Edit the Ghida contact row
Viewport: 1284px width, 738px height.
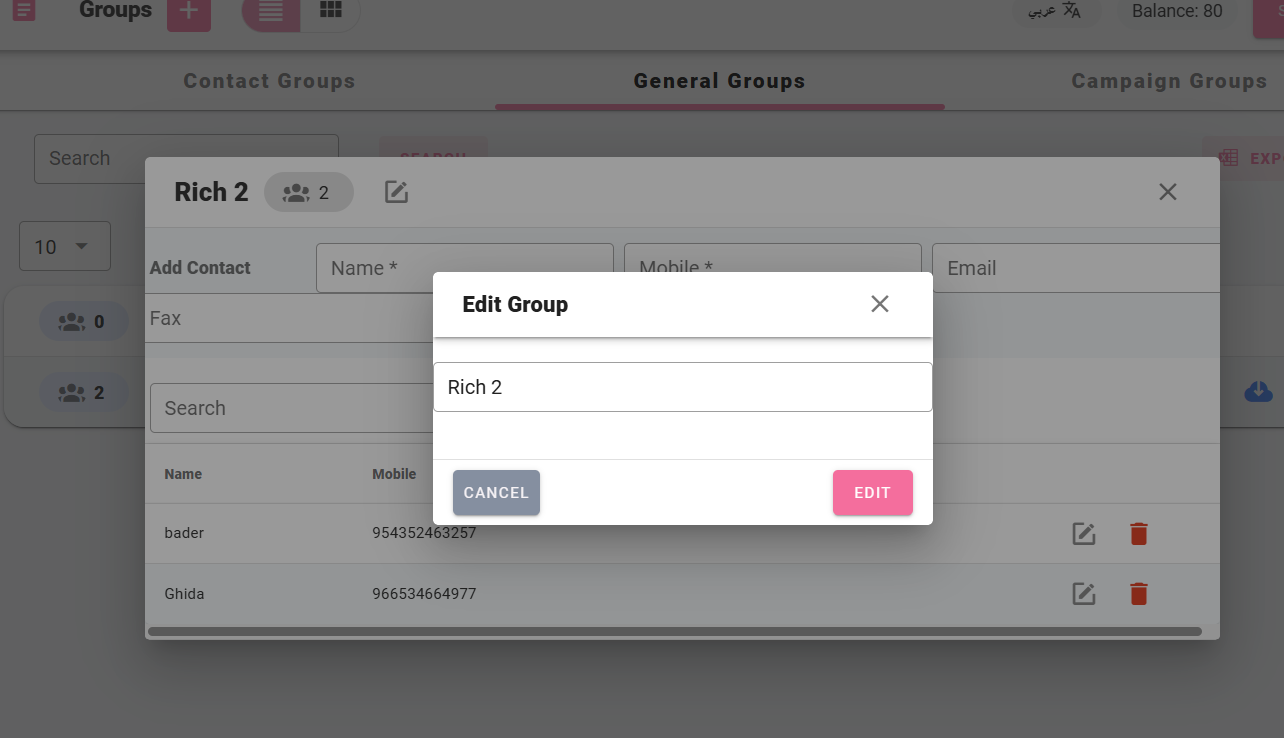(1084, 594)
